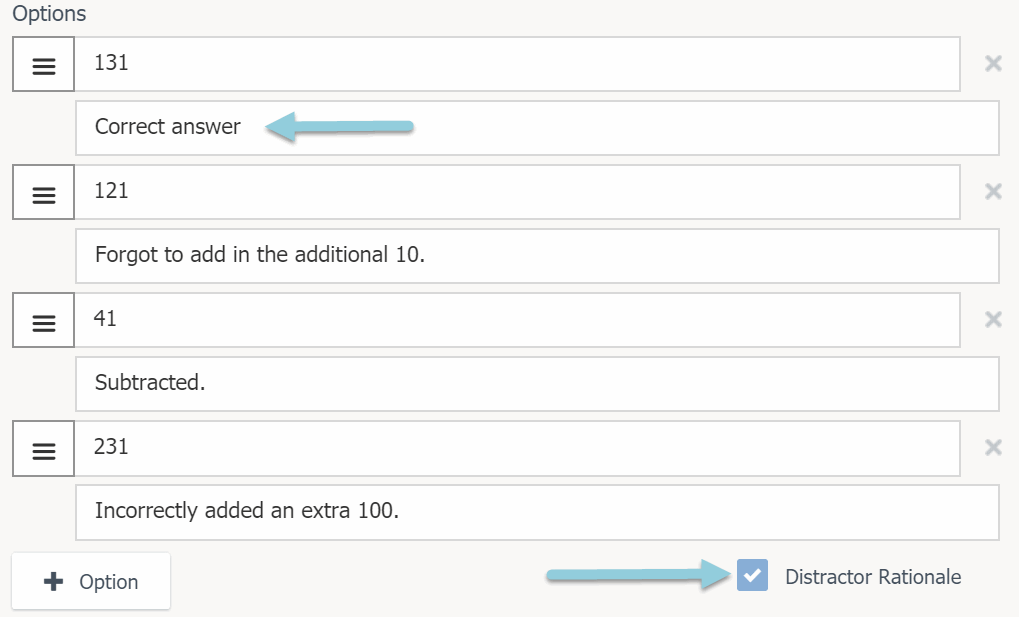Click the drag handle for option 41

[x=44, y=321]
